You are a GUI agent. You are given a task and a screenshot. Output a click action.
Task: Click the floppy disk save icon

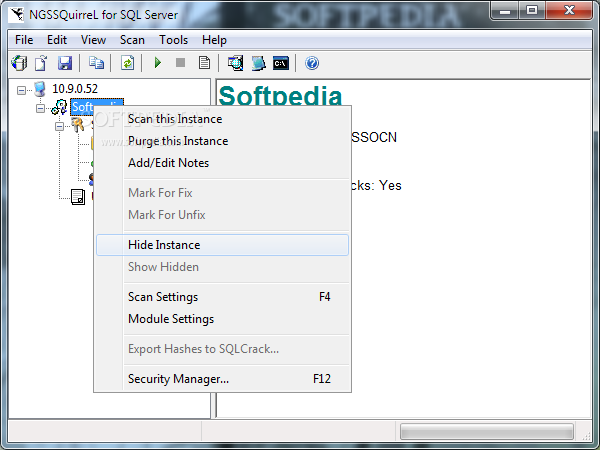coord(65,63)
